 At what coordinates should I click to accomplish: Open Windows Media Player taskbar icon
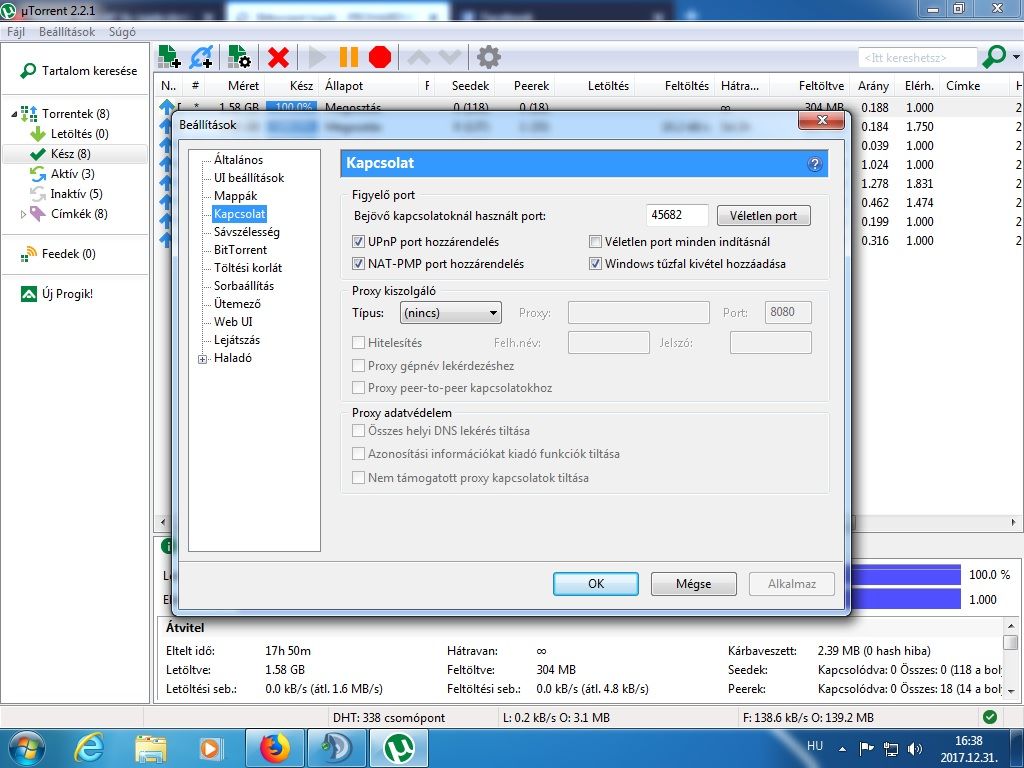210,748
